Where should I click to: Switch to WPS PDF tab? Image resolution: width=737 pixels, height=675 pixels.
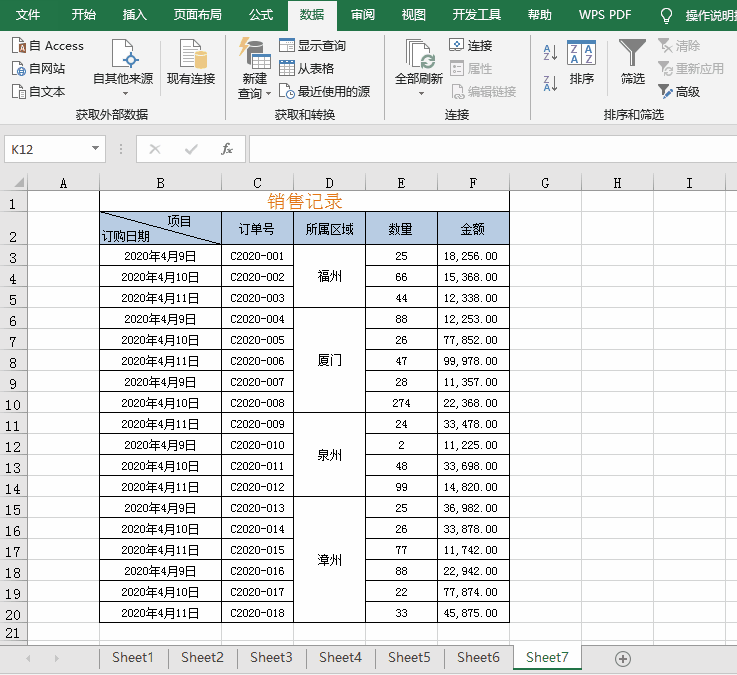tap(605, 15)
